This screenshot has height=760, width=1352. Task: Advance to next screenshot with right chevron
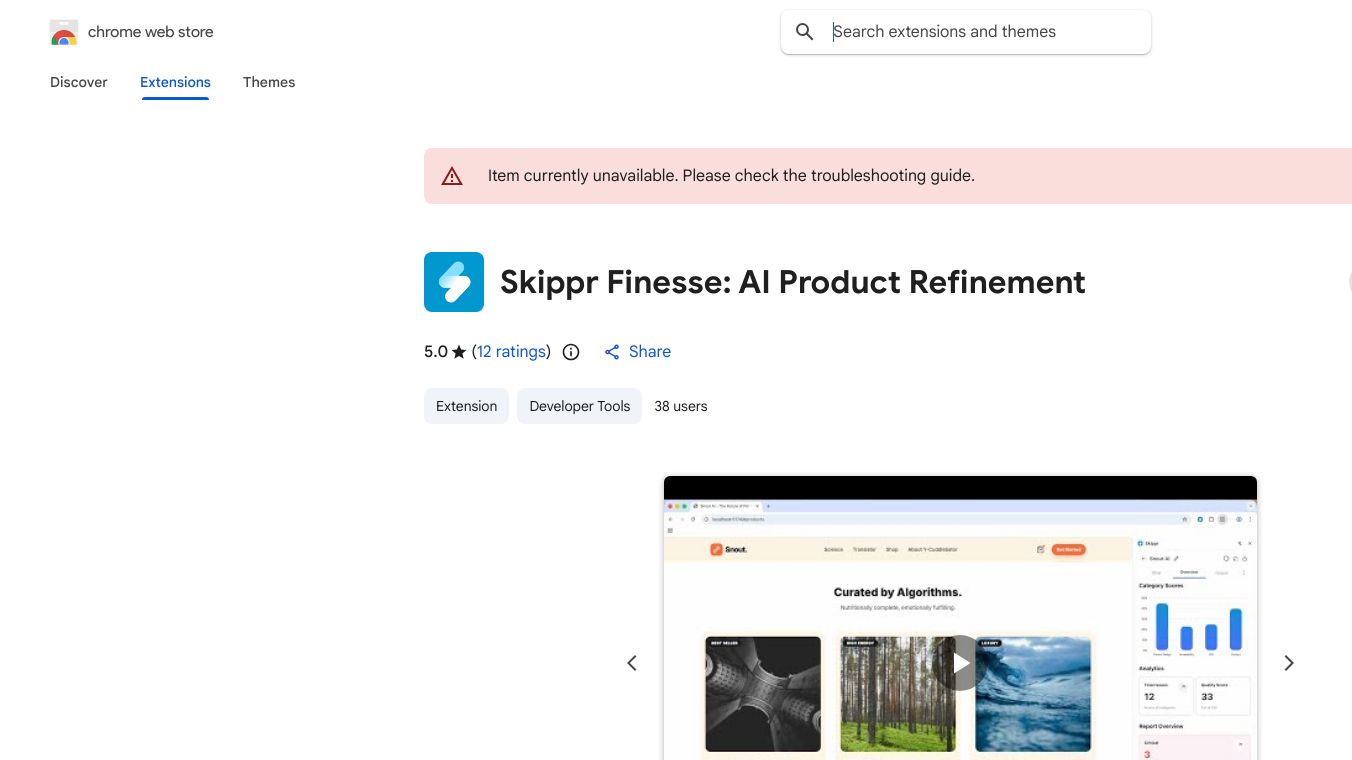point(1289,663)
